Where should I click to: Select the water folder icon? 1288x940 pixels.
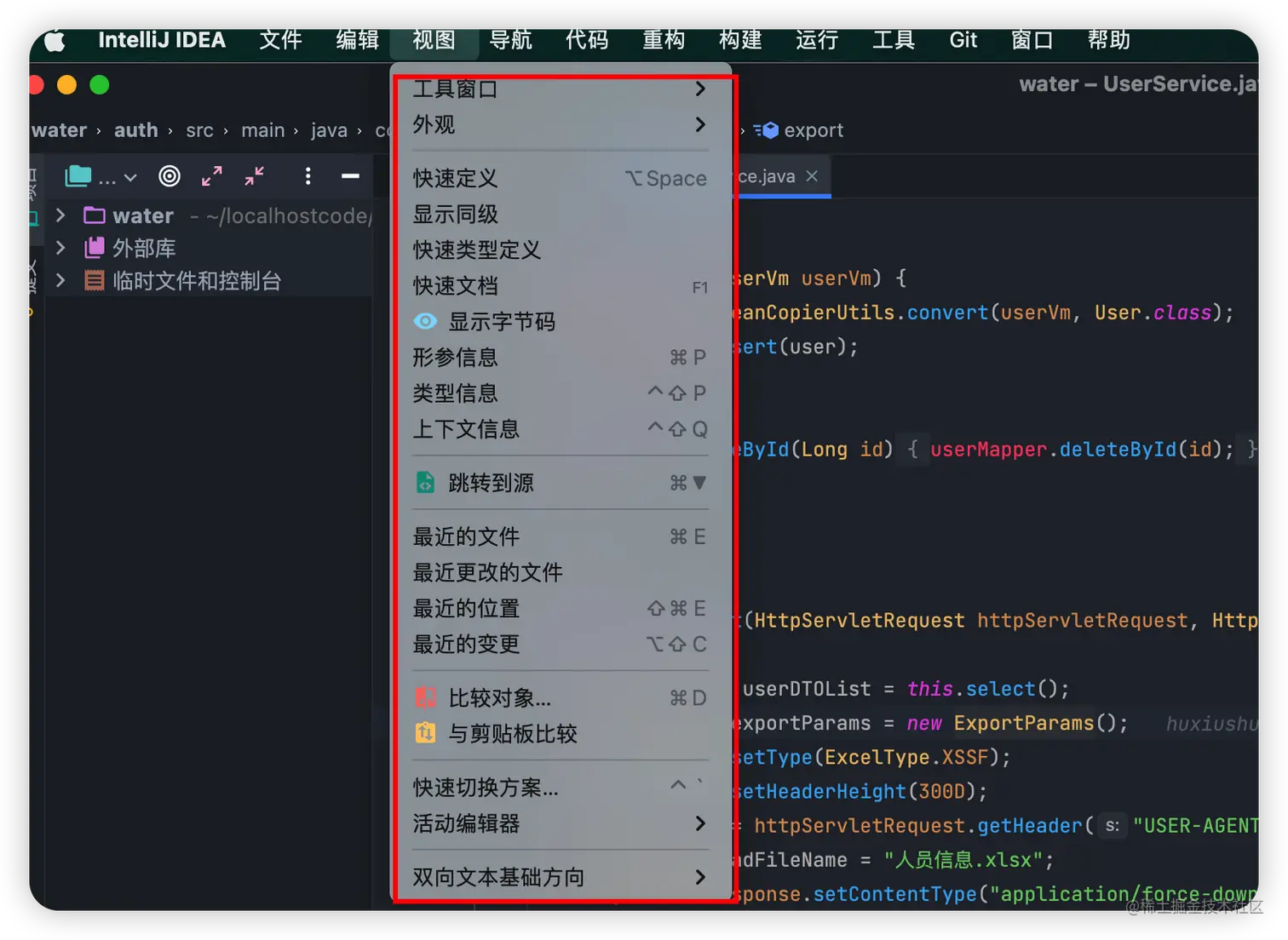tap(95, 215)
